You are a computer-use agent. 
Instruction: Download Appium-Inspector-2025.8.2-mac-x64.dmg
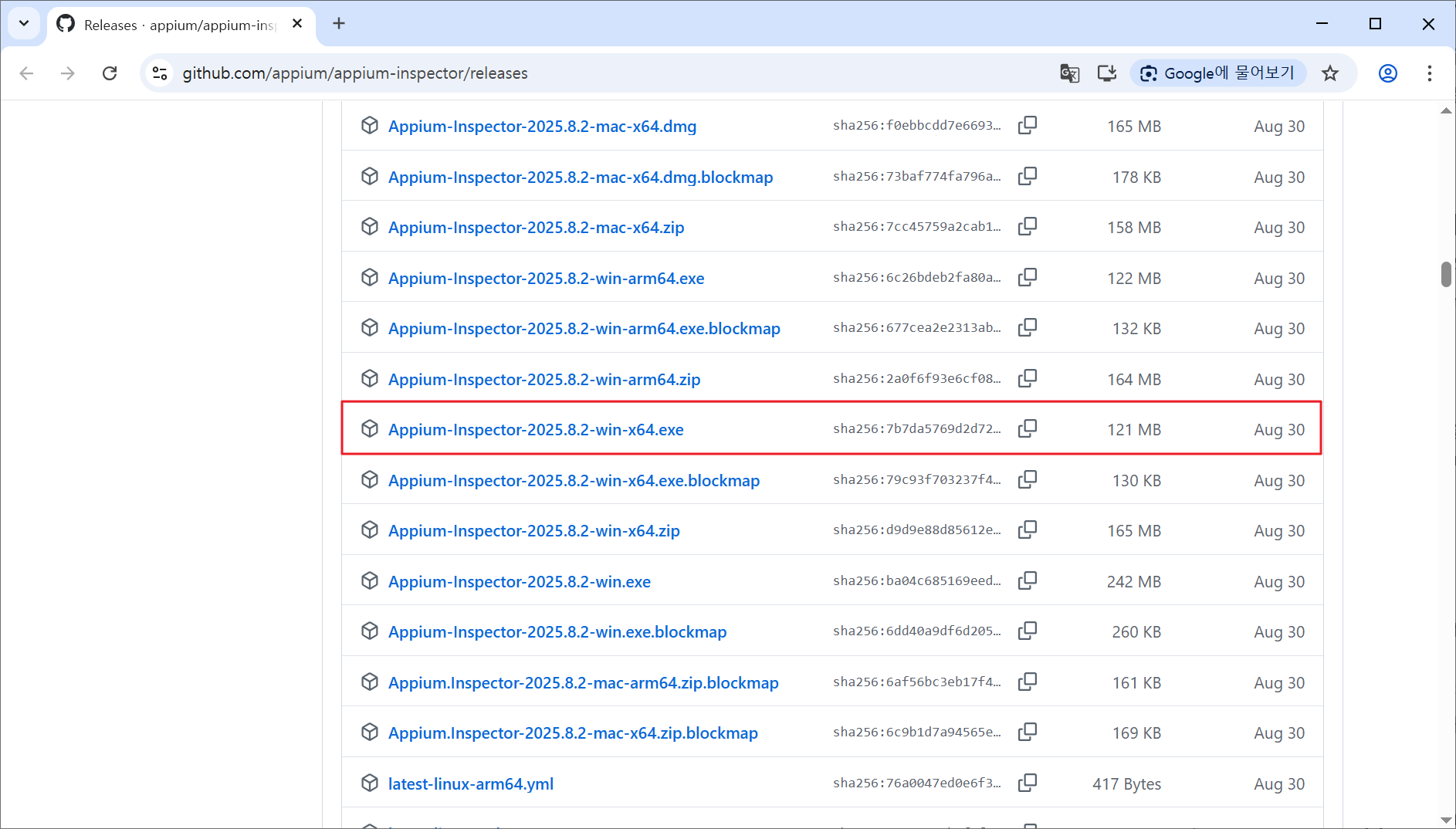(x=542, y=126)
